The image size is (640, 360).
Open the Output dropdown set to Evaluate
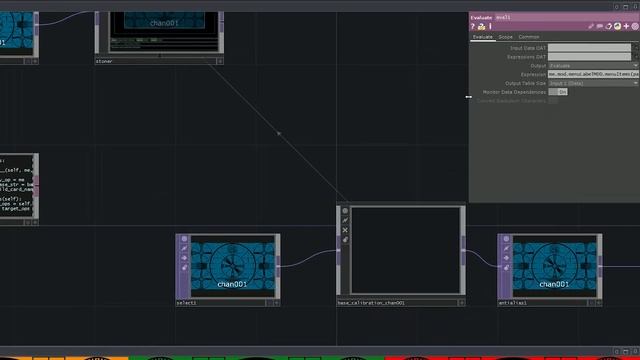[x=593, y=65]
